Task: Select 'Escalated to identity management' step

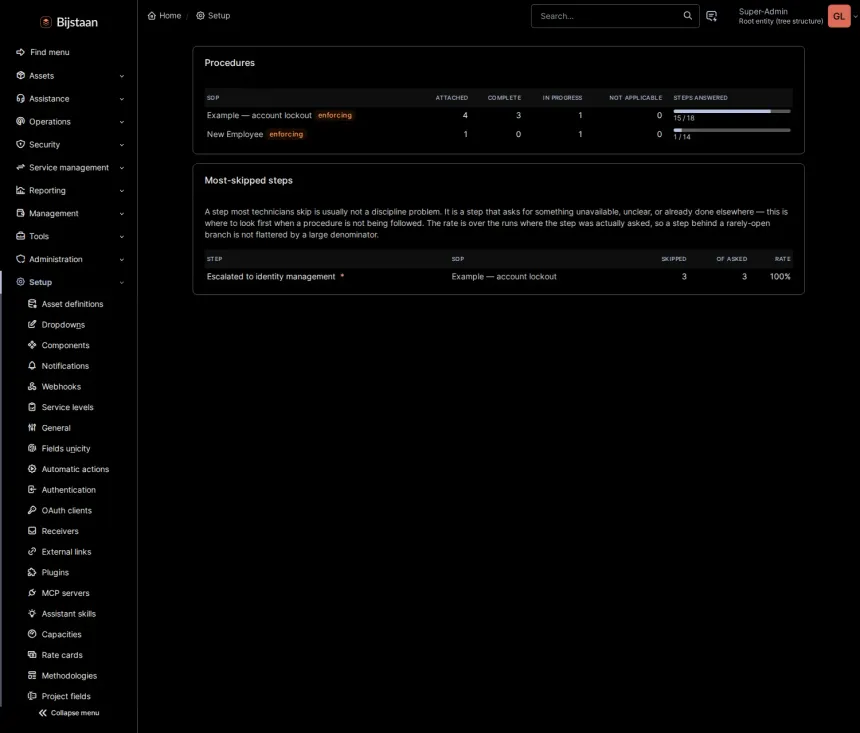Action: click(271, 277)
